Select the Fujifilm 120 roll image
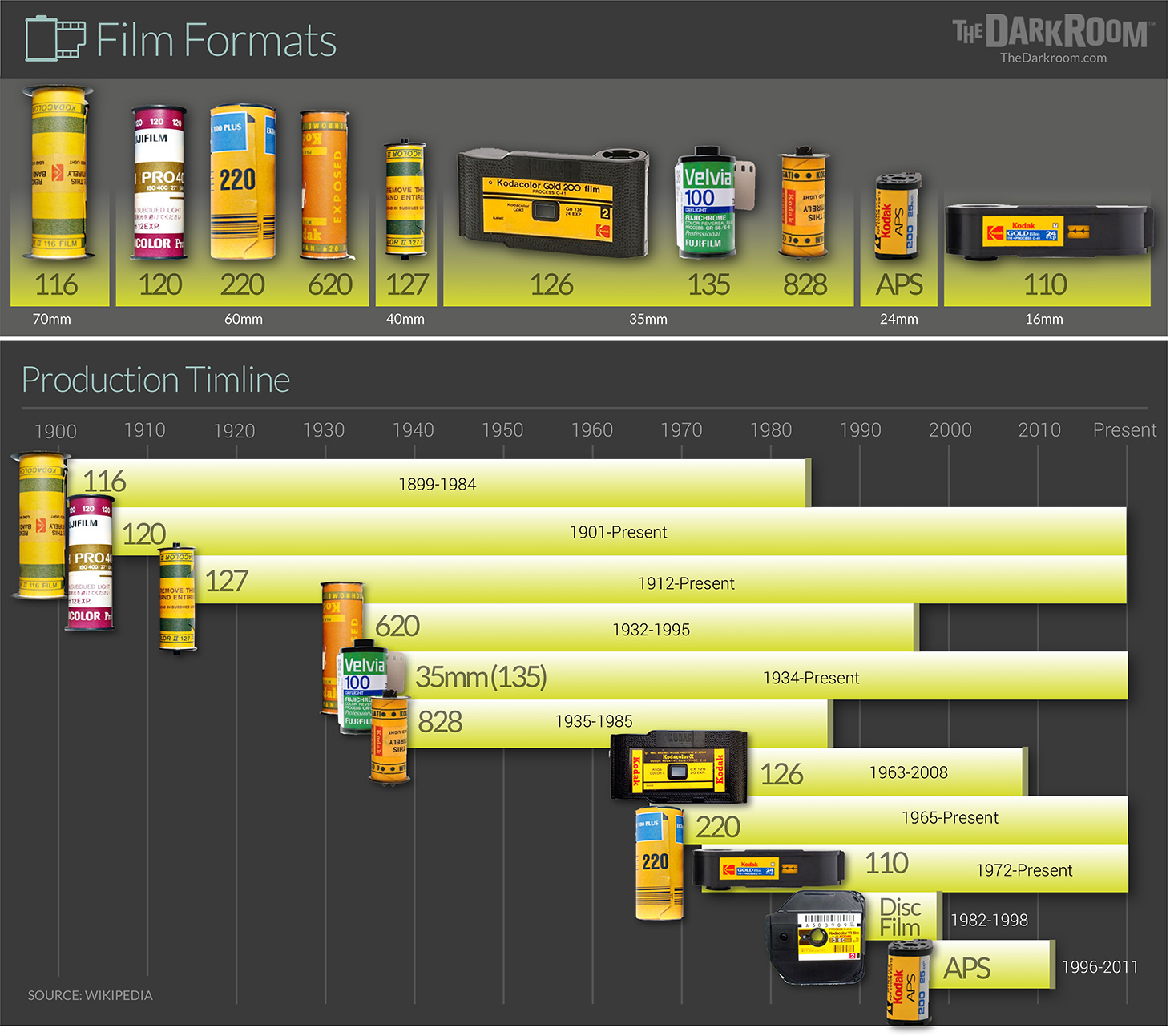The image size is (1170, 1036). (159, 183)
